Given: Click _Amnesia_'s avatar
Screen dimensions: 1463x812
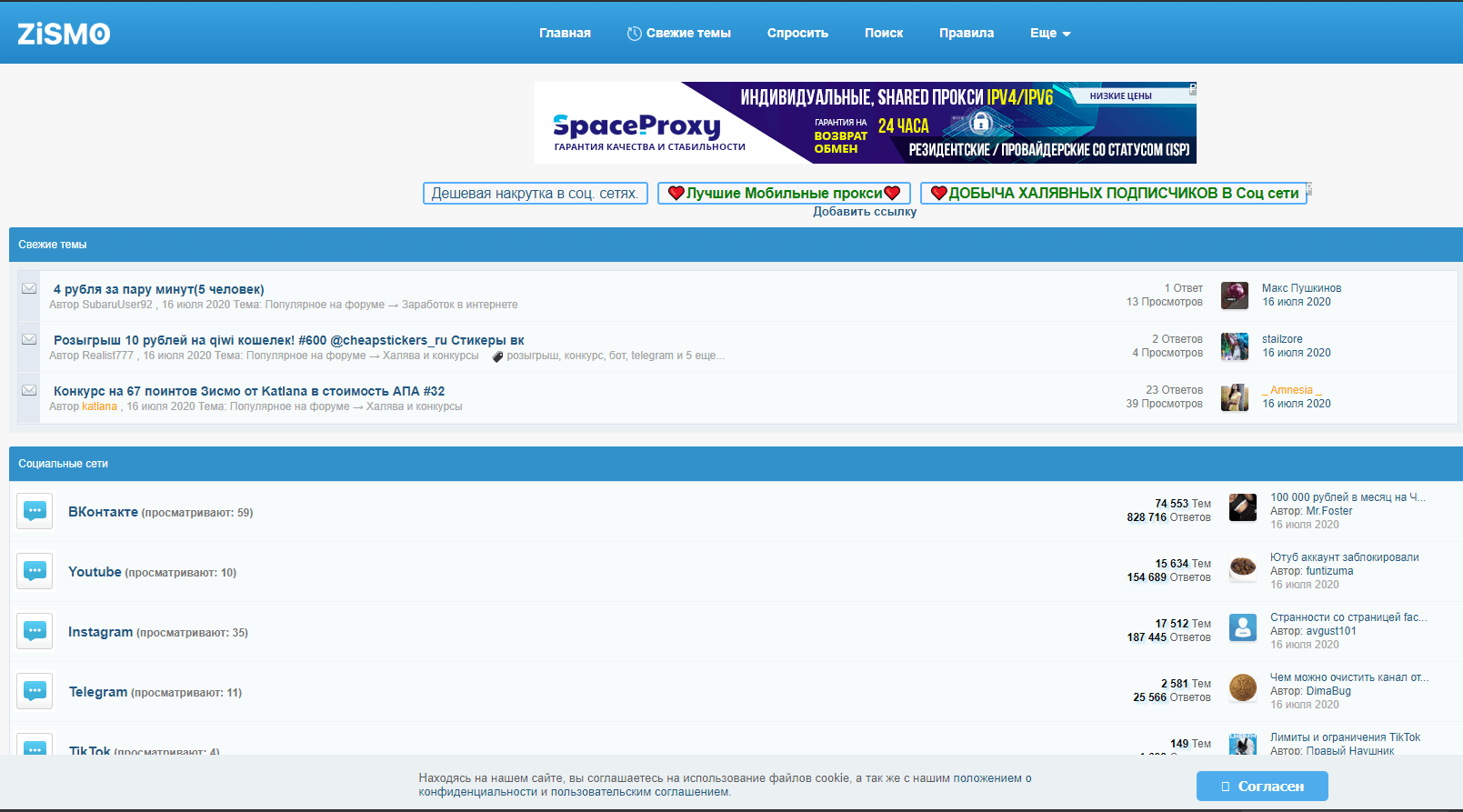Looking at the screenshot, I should [x=1235, y=397].
